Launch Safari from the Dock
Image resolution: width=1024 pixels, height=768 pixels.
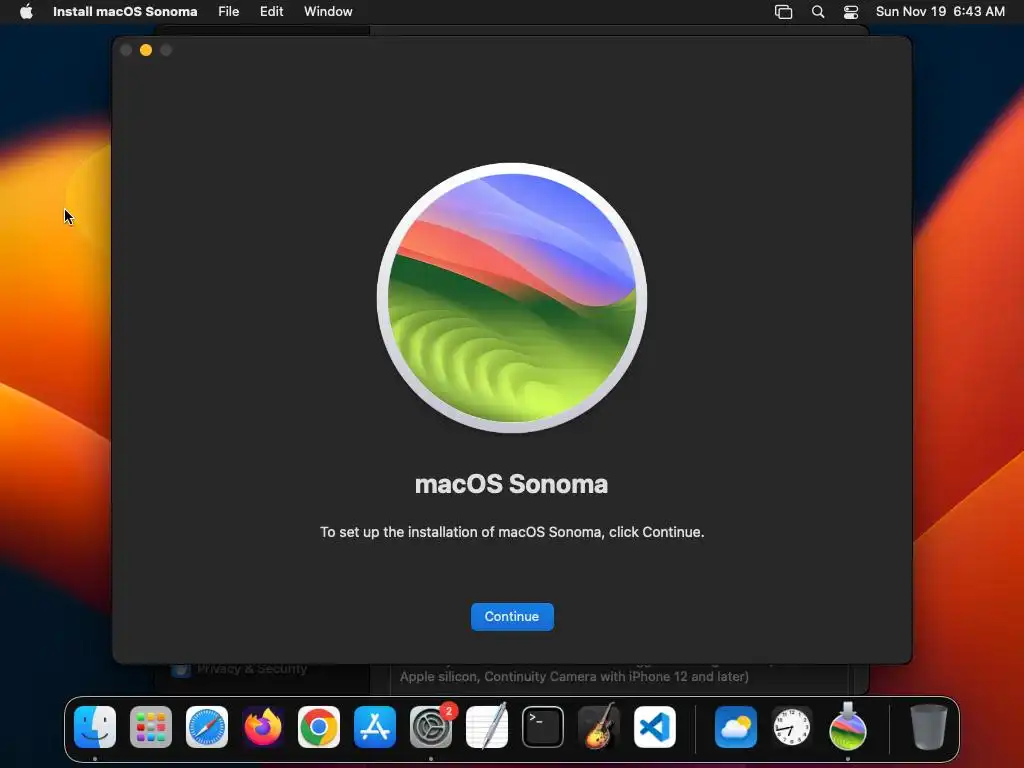point(207,727)
